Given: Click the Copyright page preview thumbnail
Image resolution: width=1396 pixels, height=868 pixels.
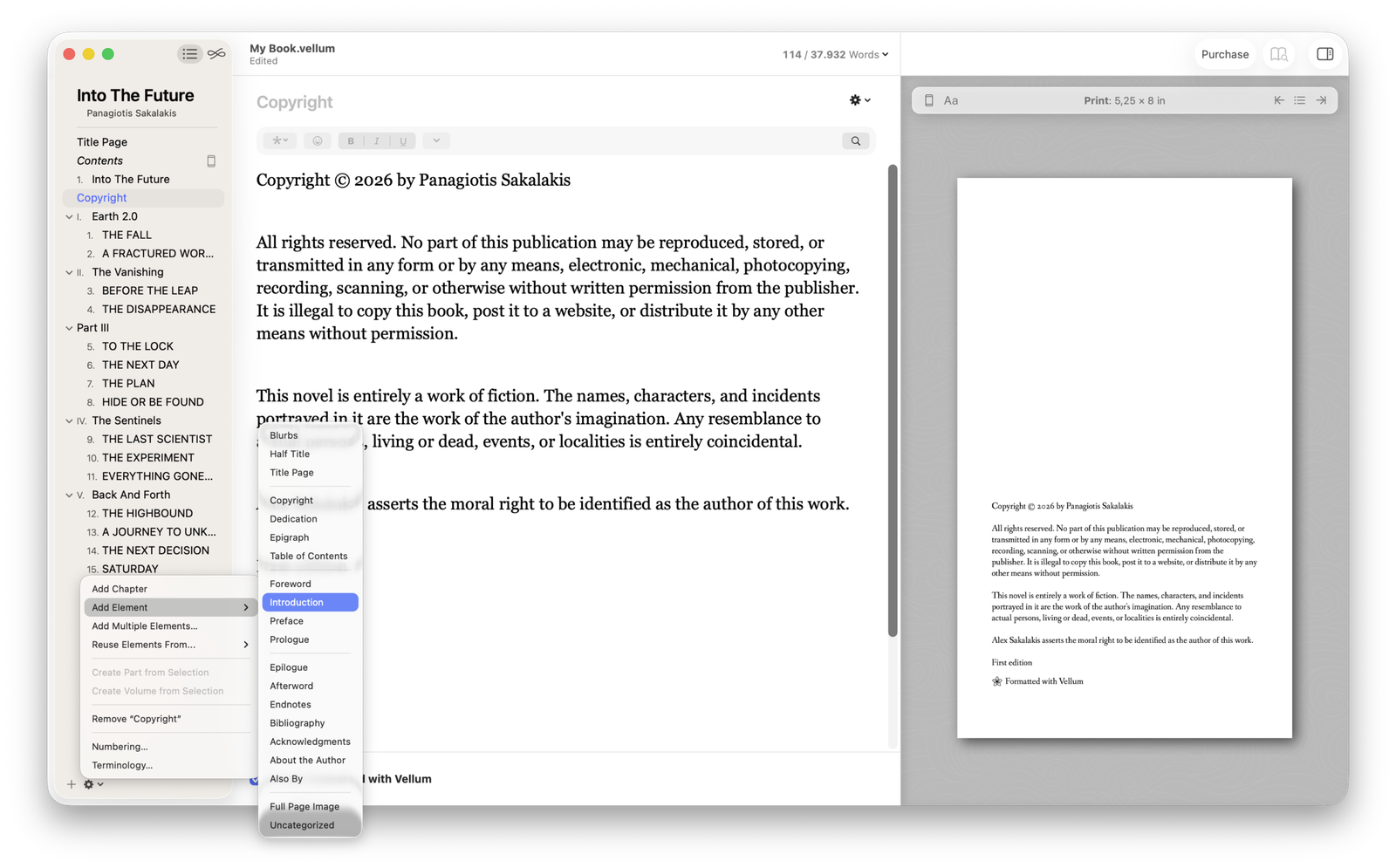Looking at the screenshot, I should (x=1125, y=458).
